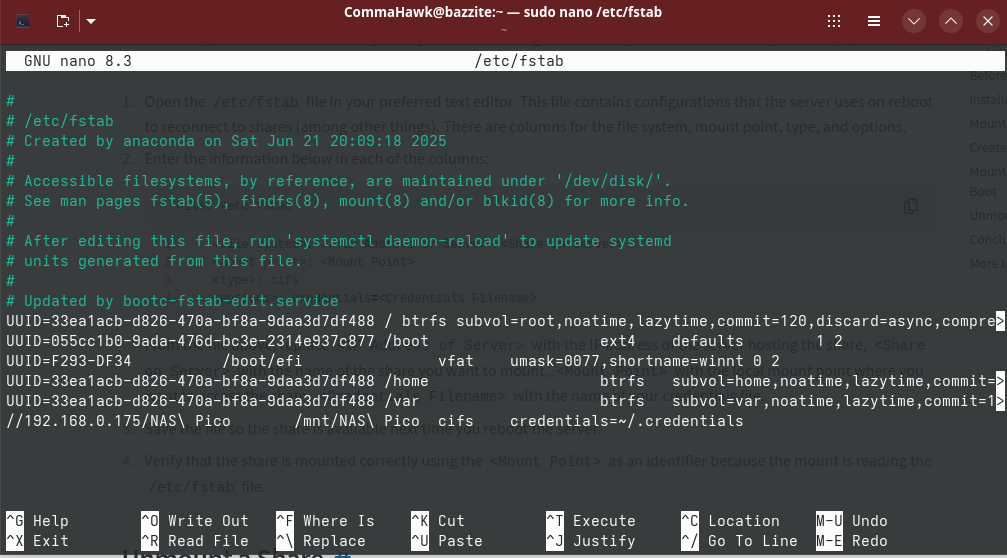
Task: Minimize the terminal window
Action: (x=913, y=21)
